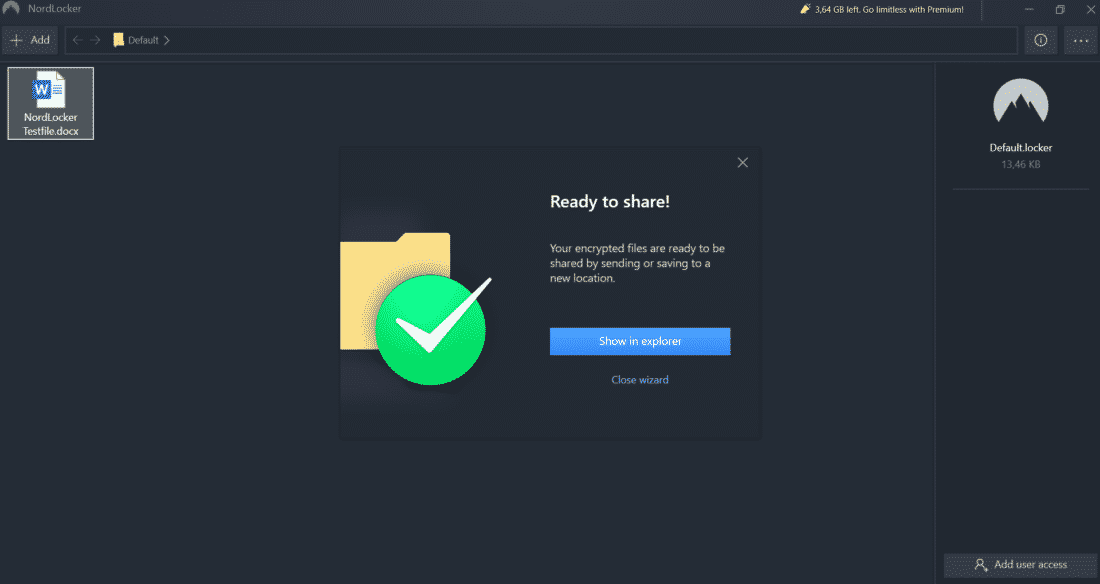Click the Ready to share! heading

[x=610, y=201]
